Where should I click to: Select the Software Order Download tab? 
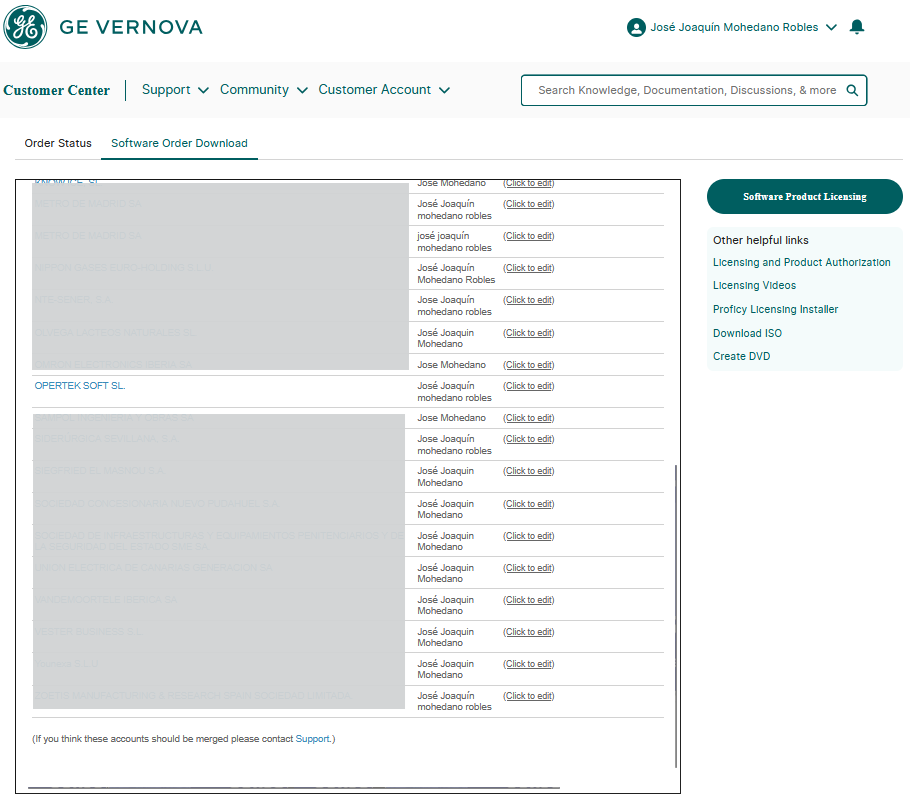coord(179,143)
